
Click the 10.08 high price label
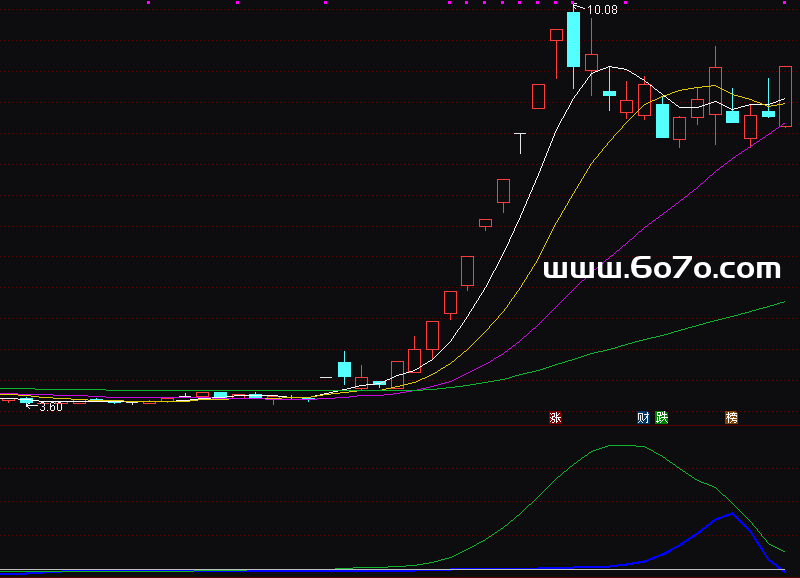[x=602, y=11]
